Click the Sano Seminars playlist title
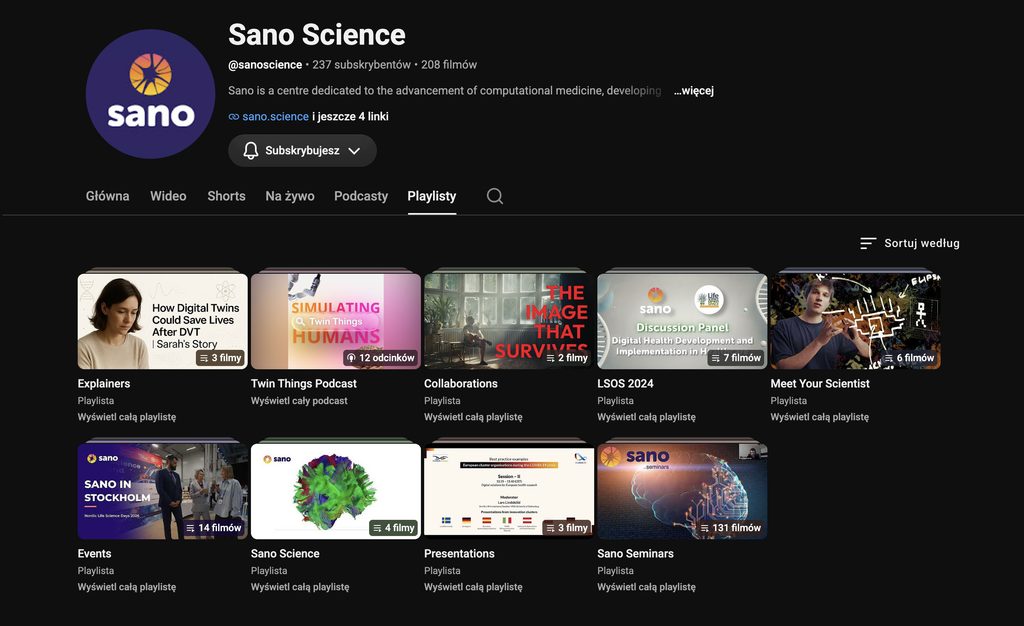This screenshot has height=626, width=1024. pyautogui.click(x=635, y=554)
